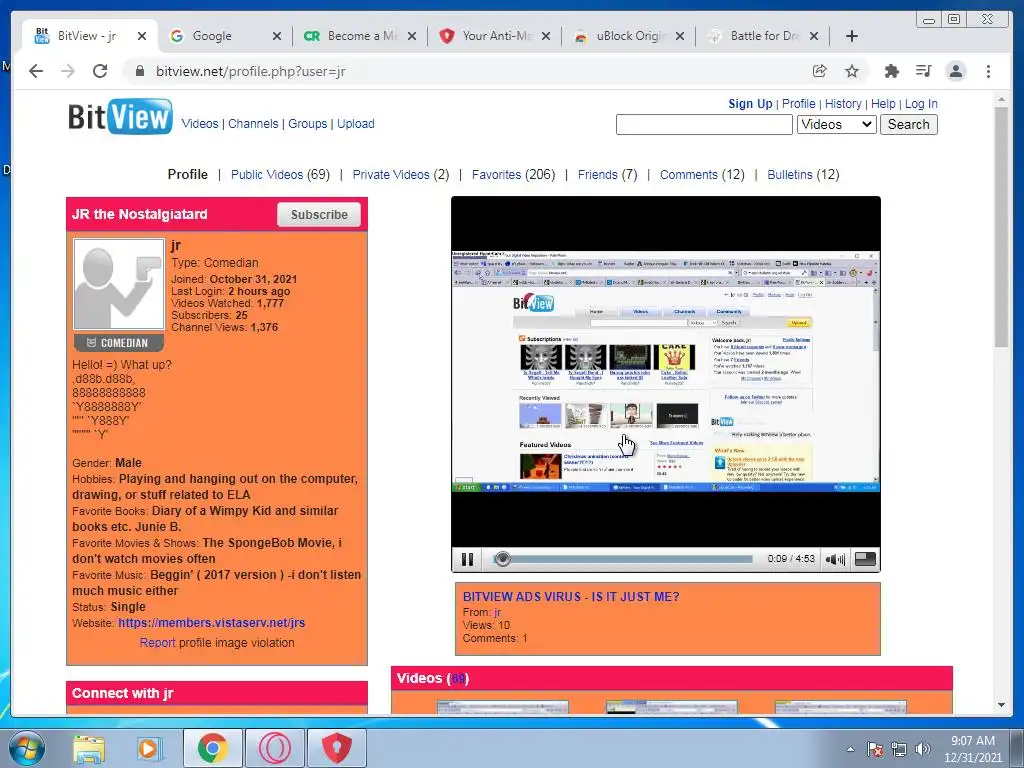
Task: Click the Log In link
Action: [x=921, y=103]
